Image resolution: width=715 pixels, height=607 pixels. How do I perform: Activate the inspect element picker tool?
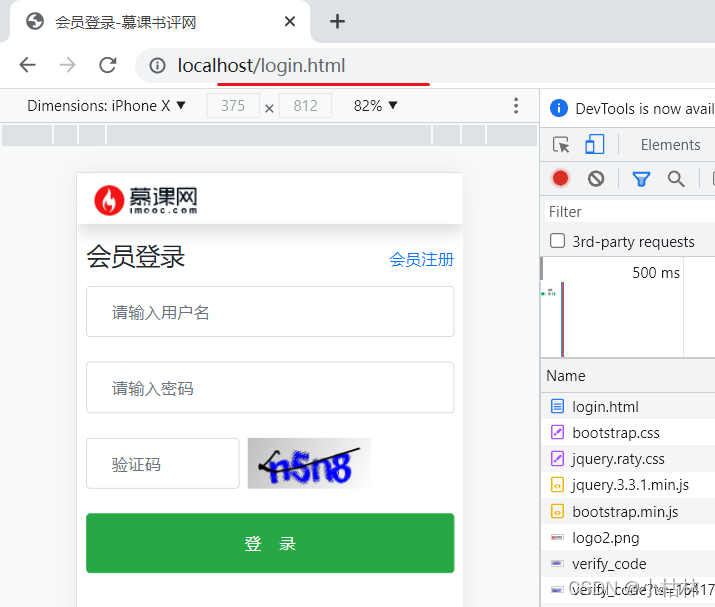pyautogui.click(x=561, y=145)
